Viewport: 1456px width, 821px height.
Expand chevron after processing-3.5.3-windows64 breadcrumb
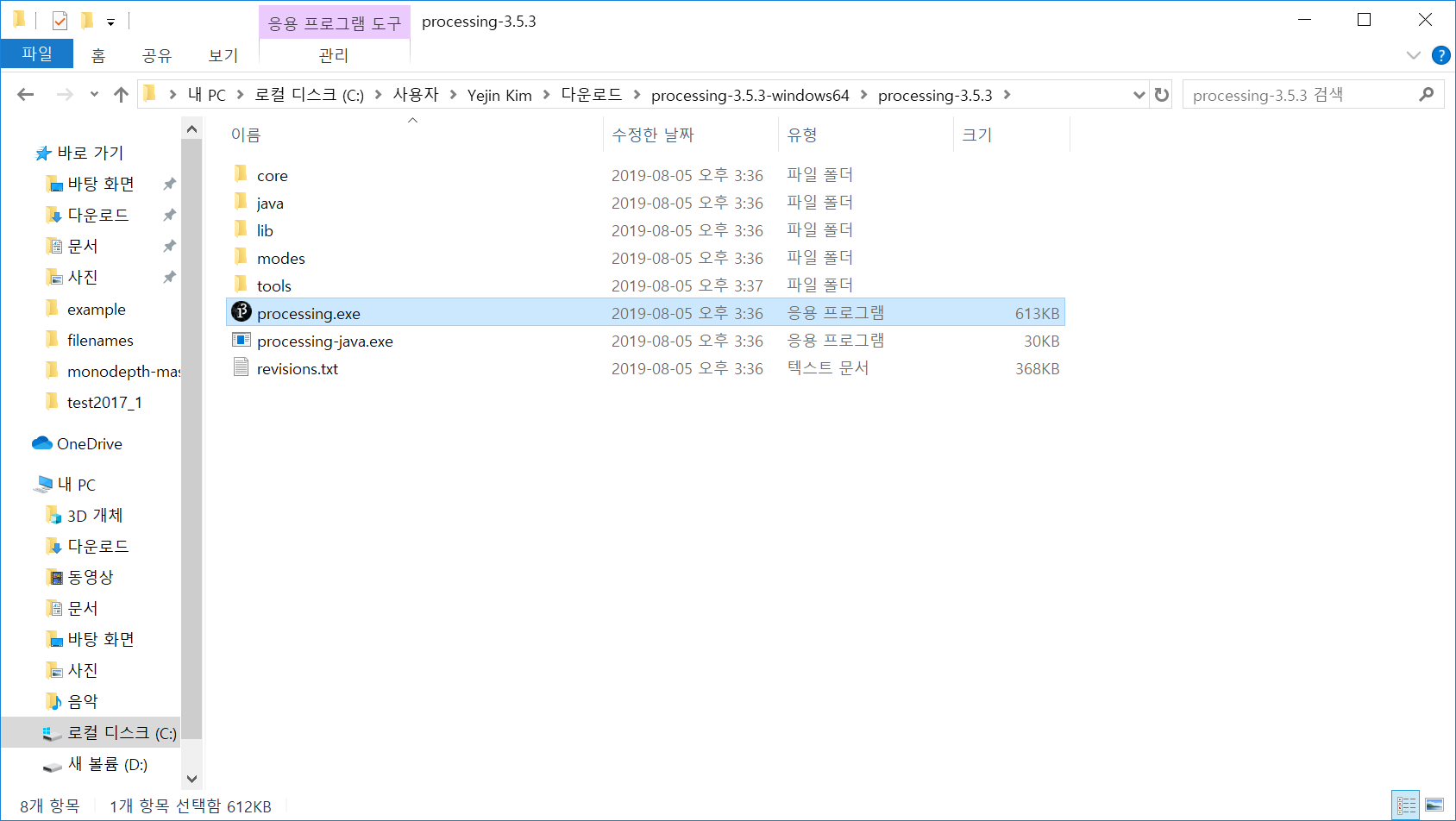tap(863, 95)
